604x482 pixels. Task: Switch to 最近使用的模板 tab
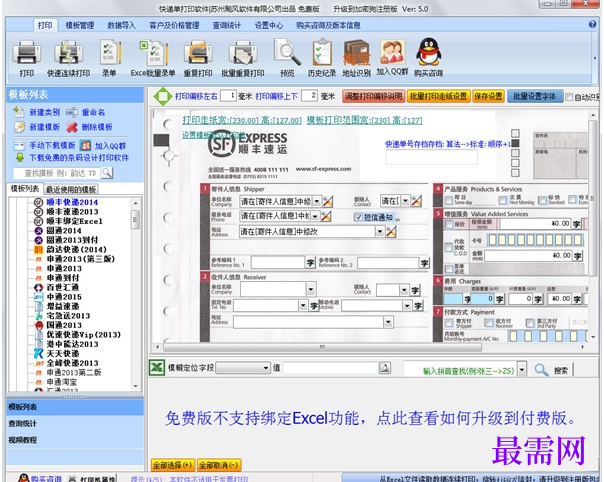point(71,189)
